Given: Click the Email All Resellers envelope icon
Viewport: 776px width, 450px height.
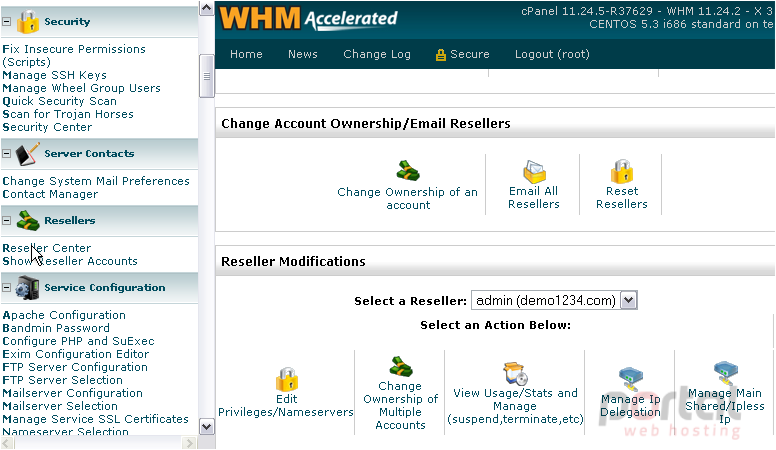Looking at the screenshot, I should pos(534,171).
